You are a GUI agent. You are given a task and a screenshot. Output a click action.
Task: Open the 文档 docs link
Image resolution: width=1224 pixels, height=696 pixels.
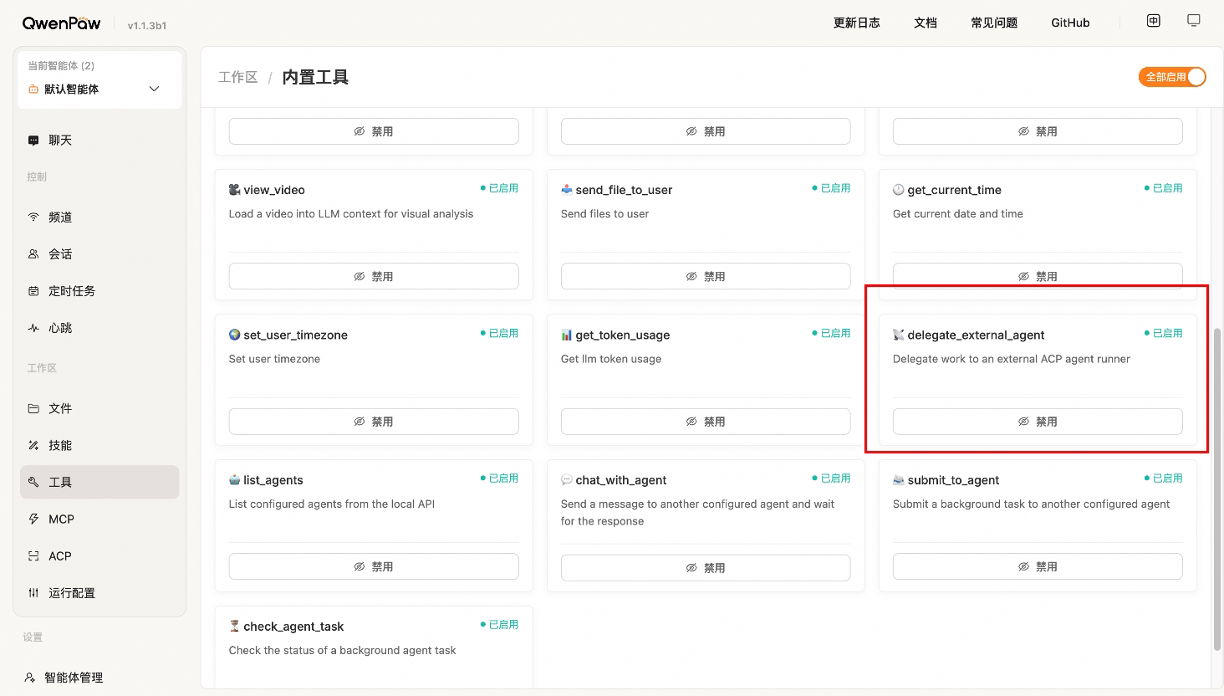(x=925, y=22)
